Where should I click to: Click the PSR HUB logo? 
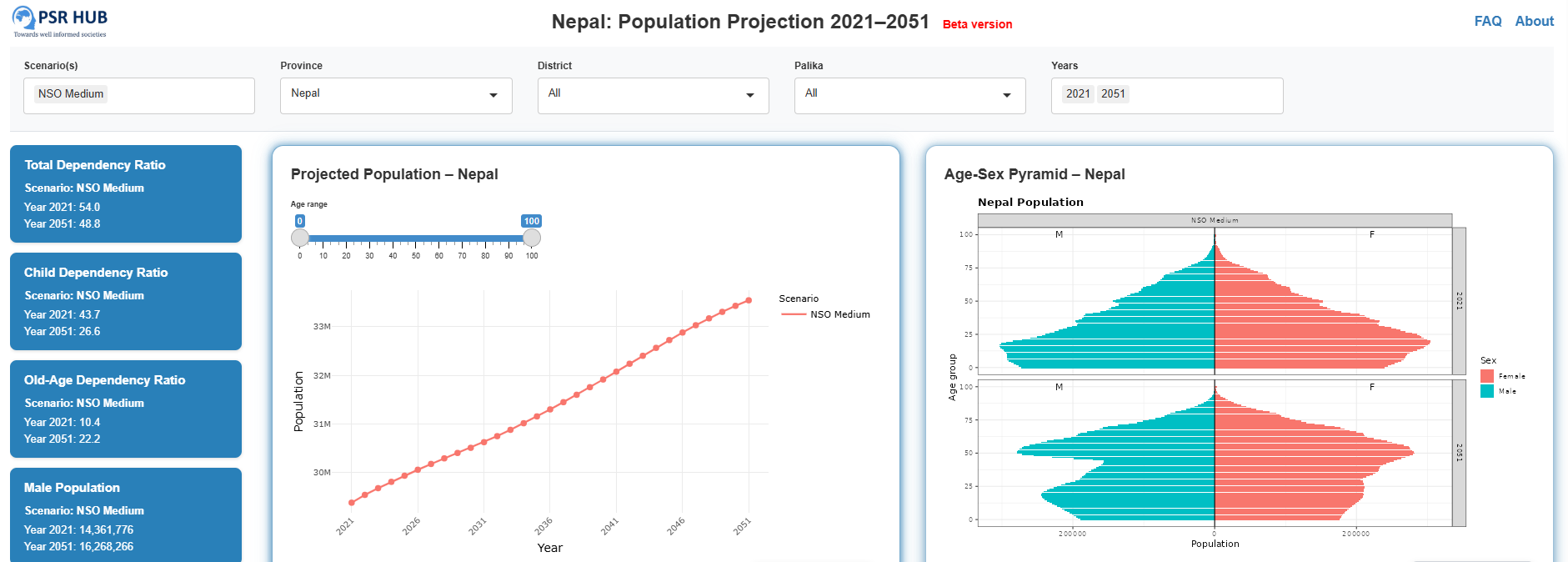click(60, 22)
